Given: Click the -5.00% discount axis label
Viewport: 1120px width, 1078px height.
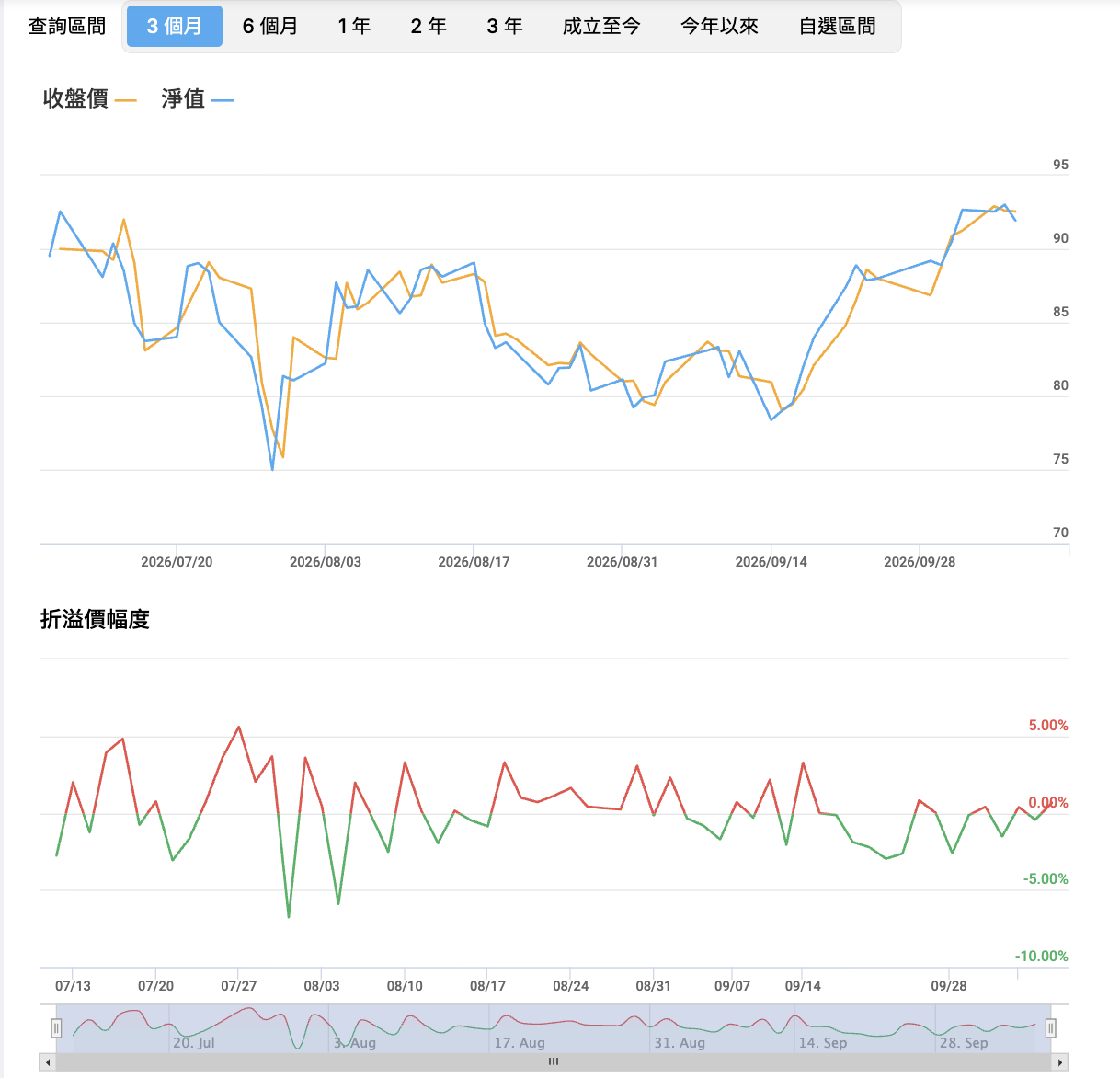Looking at the screenshot, I should (x=1046, y=879).
